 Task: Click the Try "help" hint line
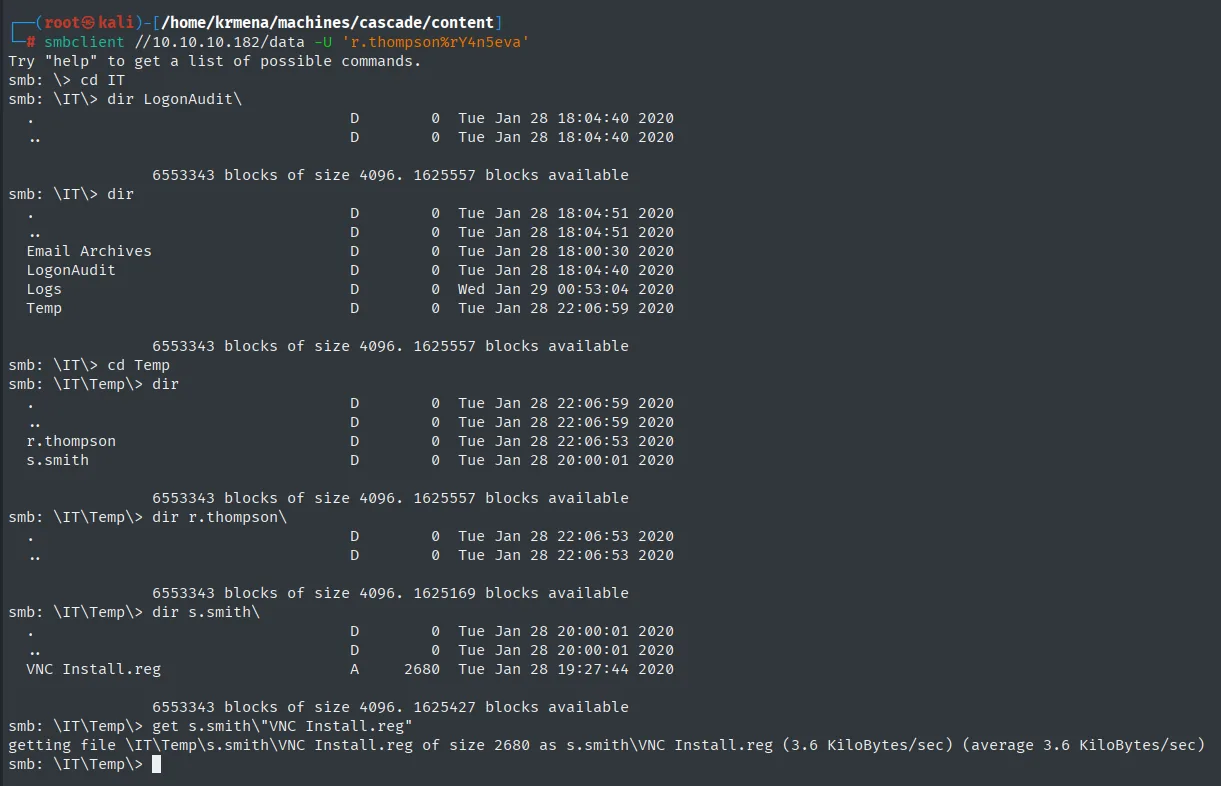point(215,61)
